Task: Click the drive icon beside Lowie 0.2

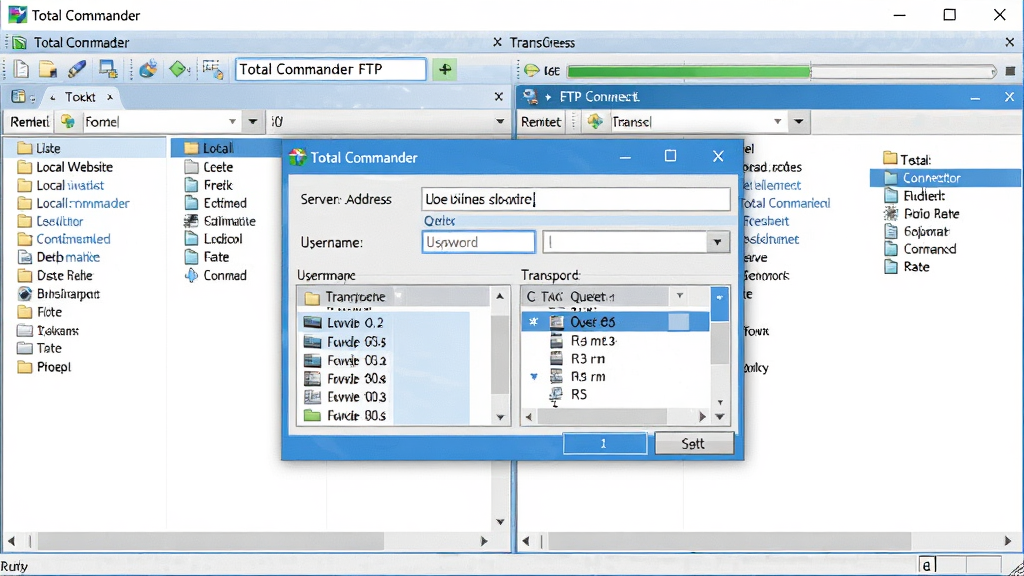Action: pos(312,323)
